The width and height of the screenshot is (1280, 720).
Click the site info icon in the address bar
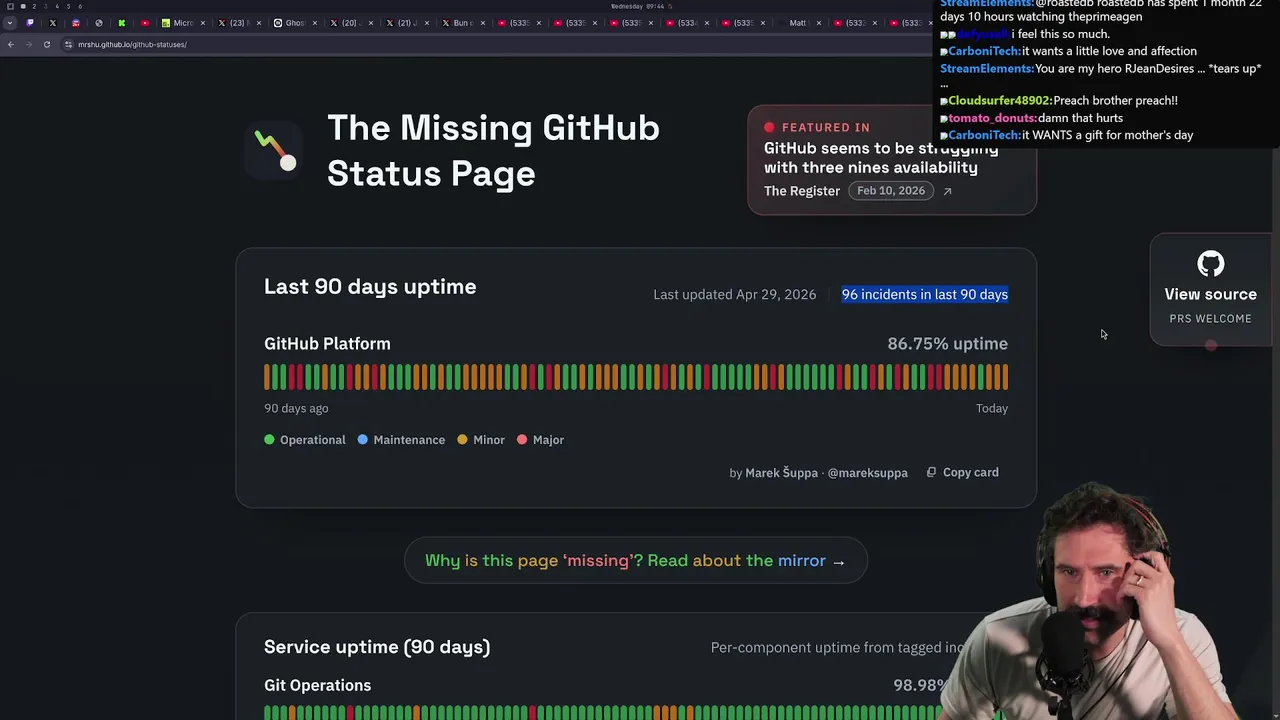[x=68, y=44]
